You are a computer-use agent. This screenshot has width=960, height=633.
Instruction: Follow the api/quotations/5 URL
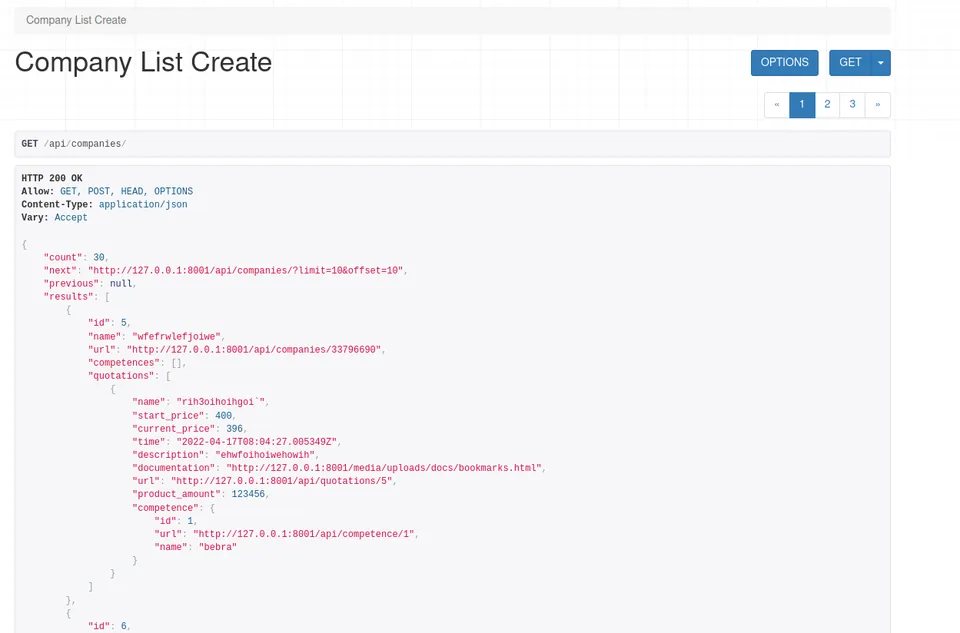click(x=282, y=481)
